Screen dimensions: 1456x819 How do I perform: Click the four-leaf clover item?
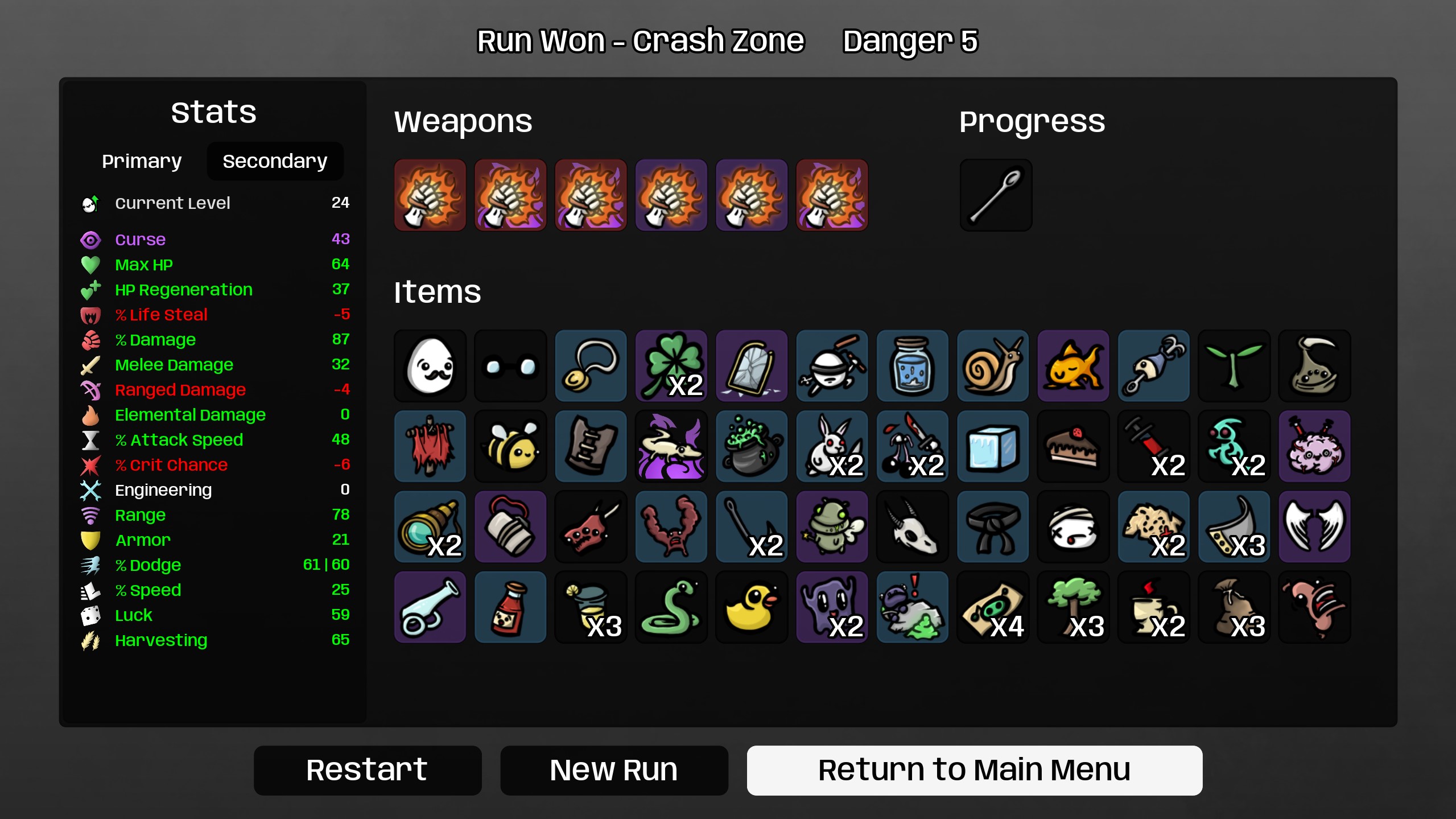[671, 366]
